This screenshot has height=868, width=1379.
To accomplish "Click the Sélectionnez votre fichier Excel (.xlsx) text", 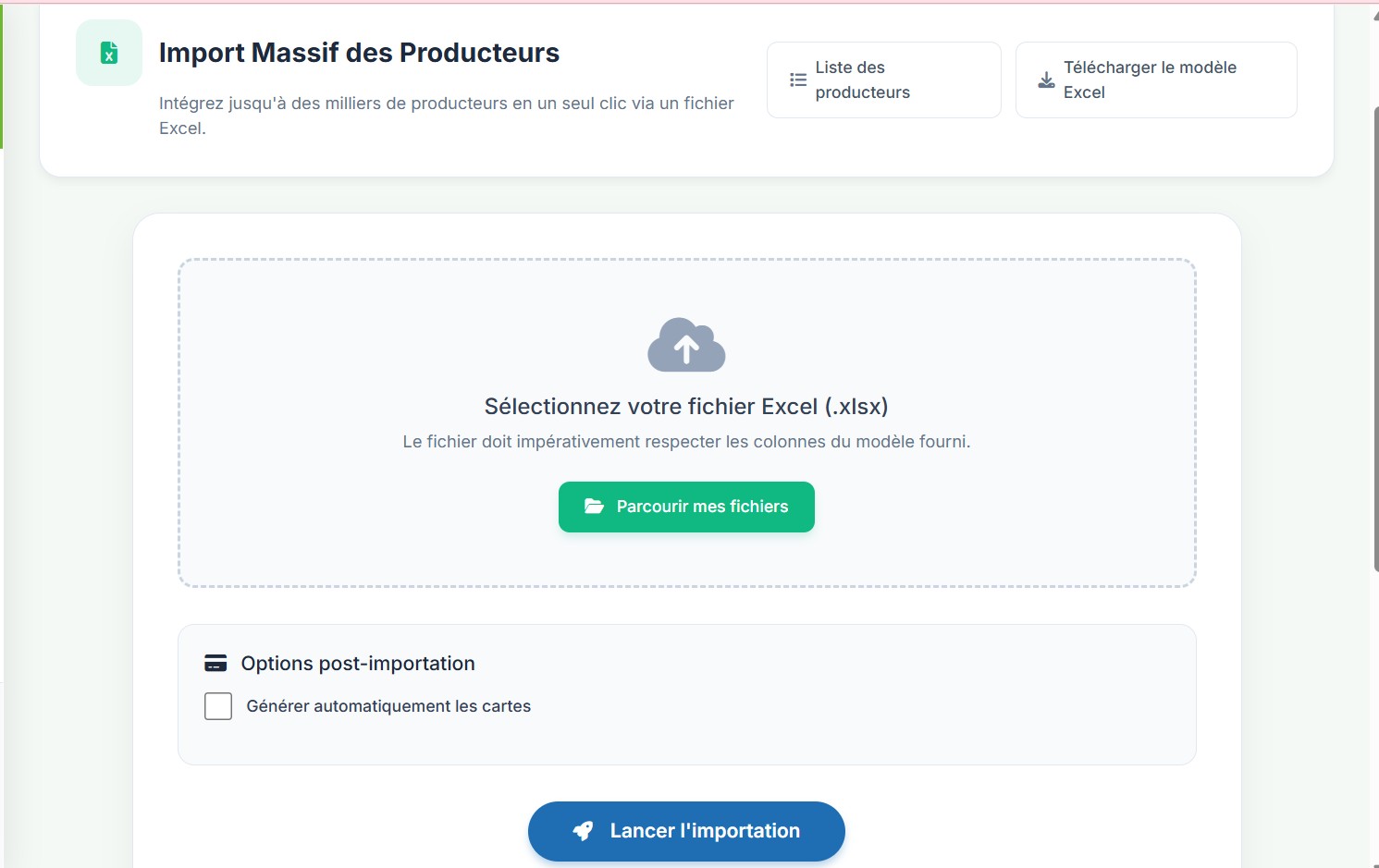I will 686,407.
